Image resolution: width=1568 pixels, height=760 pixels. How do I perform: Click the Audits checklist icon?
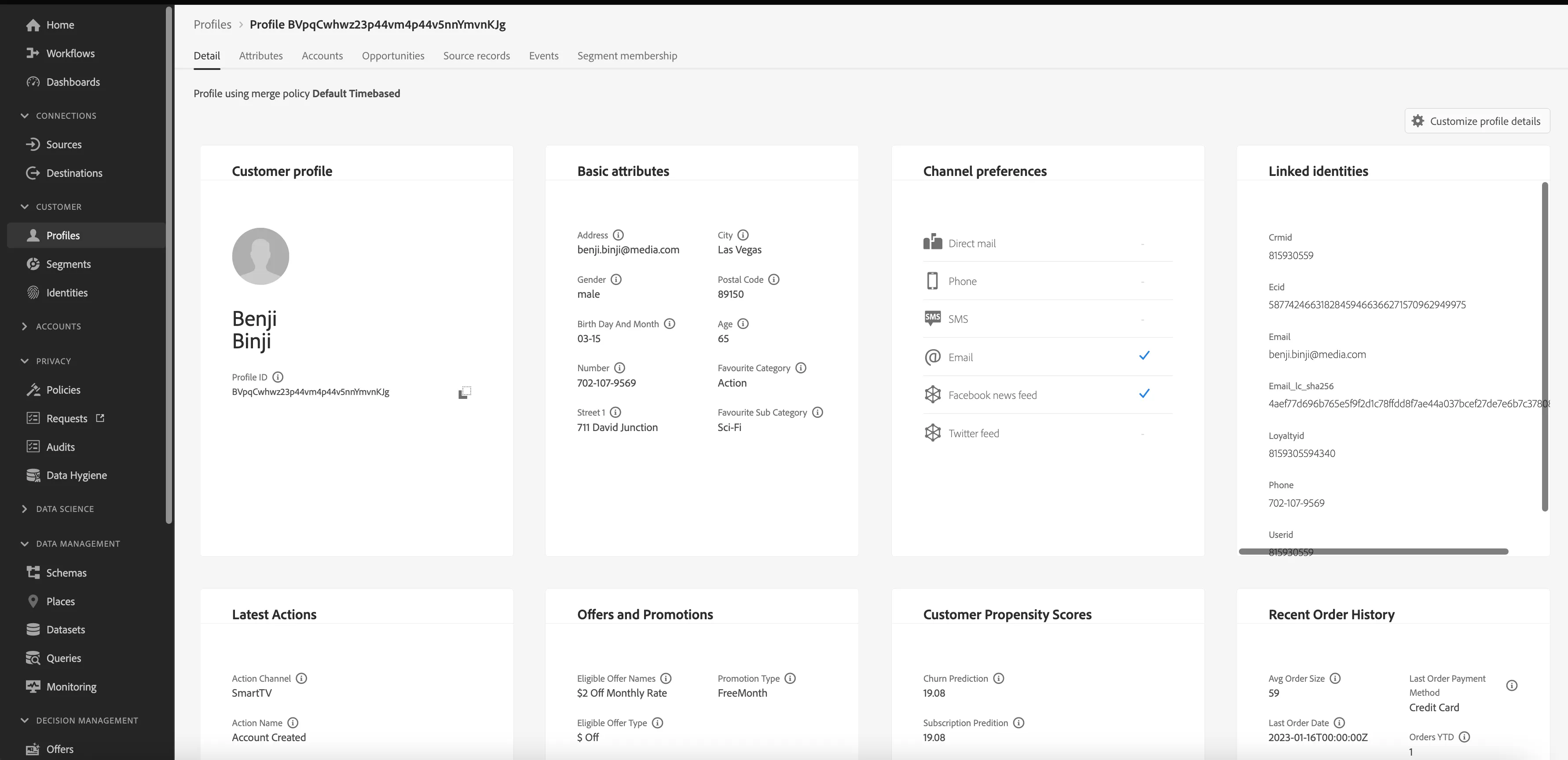click(x=33, y=446)
